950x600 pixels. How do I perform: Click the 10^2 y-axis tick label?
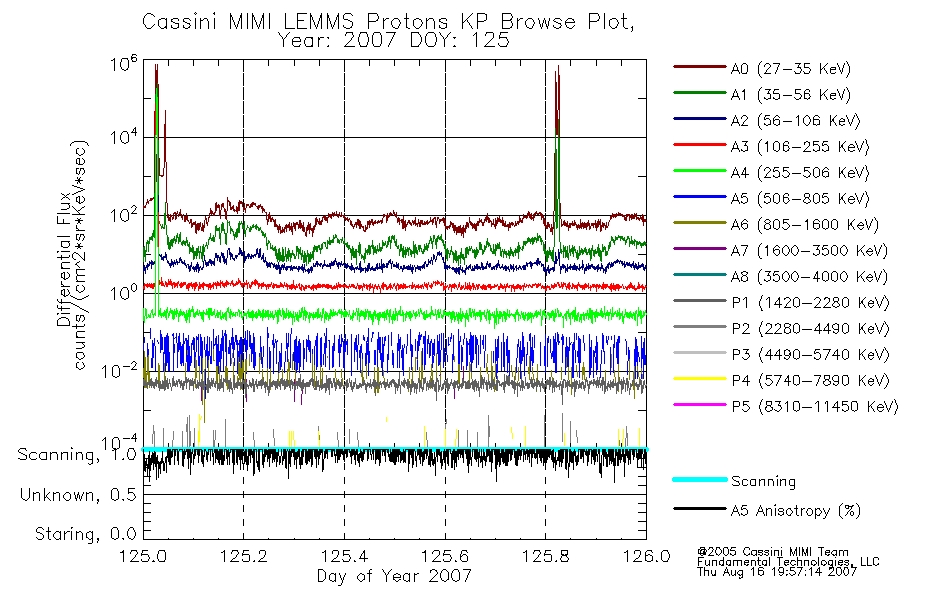click(x=124, y=215)
